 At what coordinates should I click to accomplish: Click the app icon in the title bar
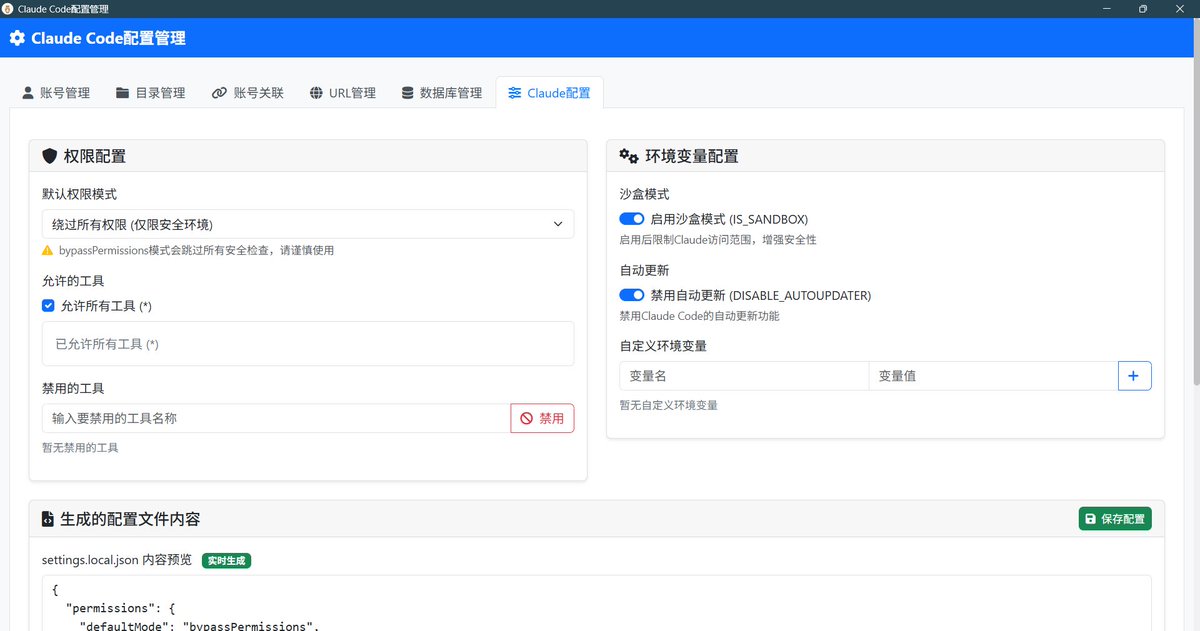tap(8, 8)
